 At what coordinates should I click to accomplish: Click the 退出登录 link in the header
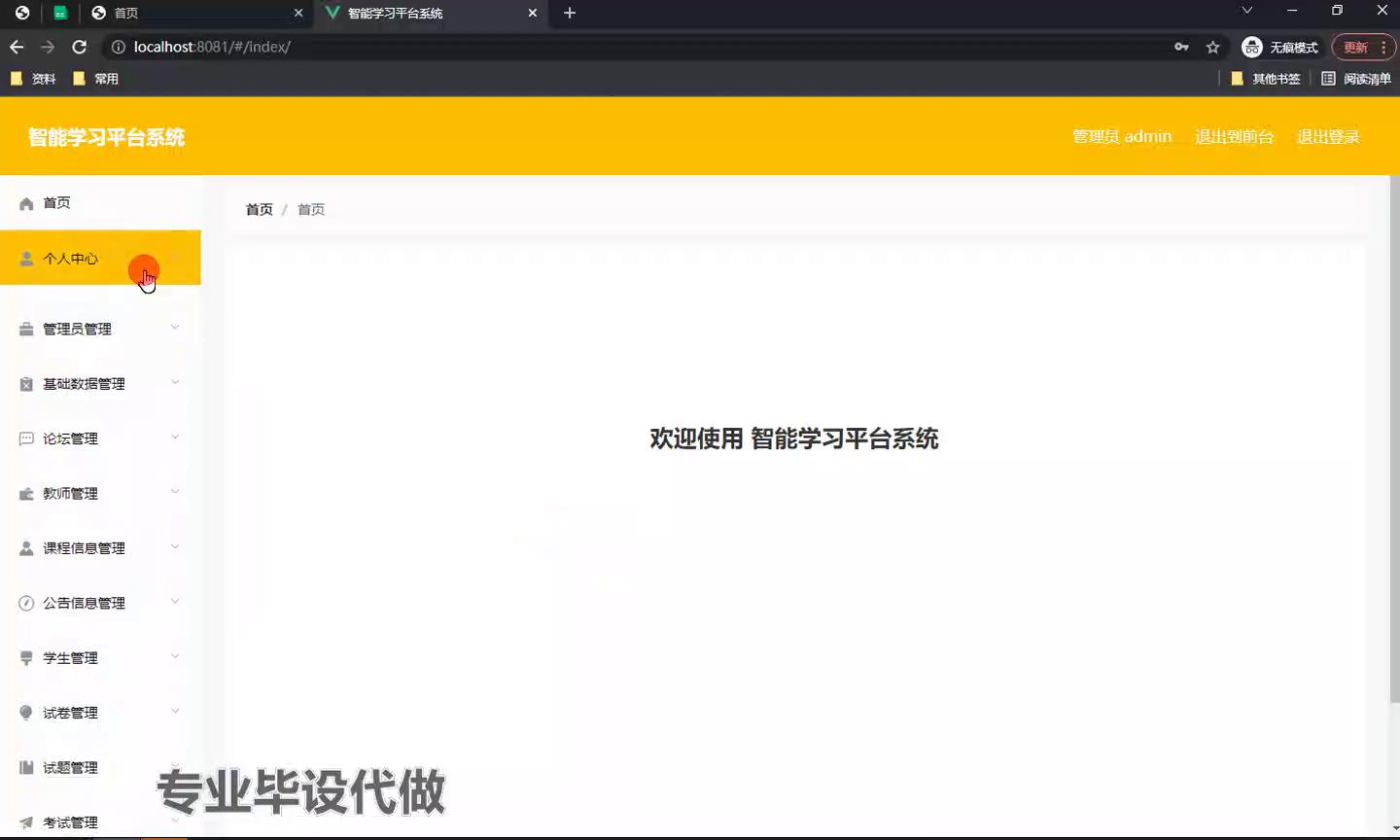pyautogui.click(x=1328, y=137)
